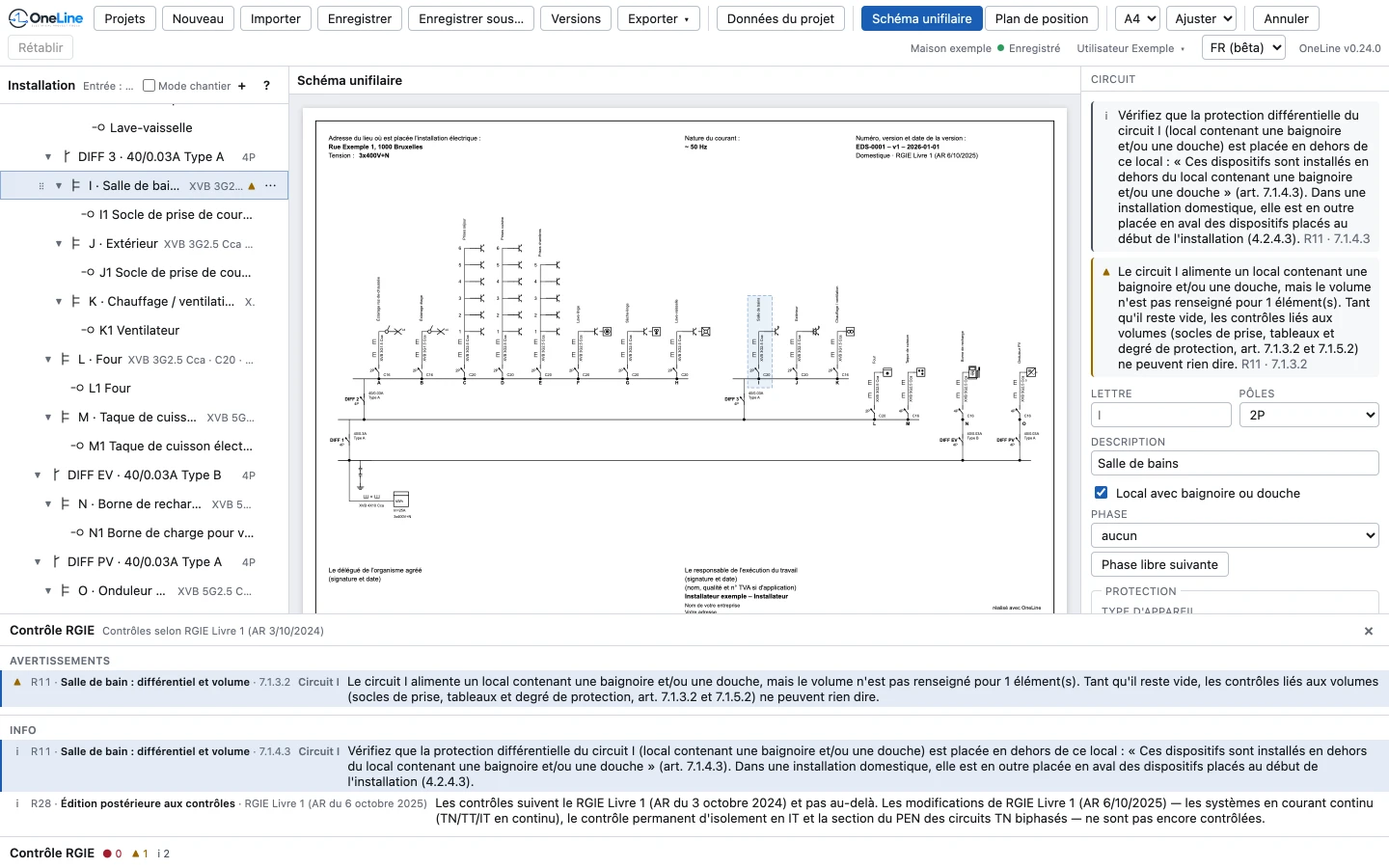Click the socket icon of Lave-vaisselle
This screenshot has width=1389, height=868.
[98, 128]
